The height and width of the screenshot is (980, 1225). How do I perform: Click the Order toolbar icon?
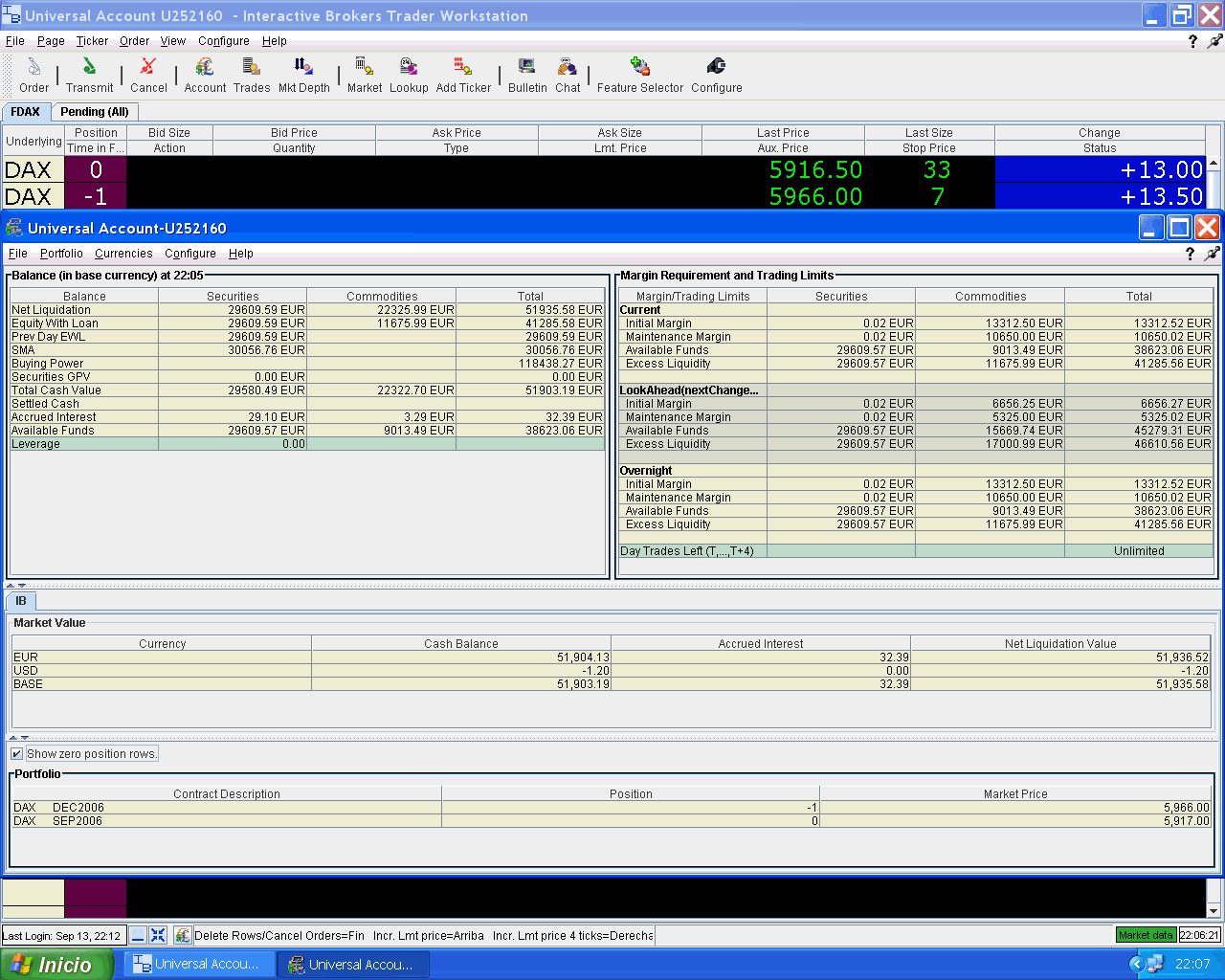point(33,75)
